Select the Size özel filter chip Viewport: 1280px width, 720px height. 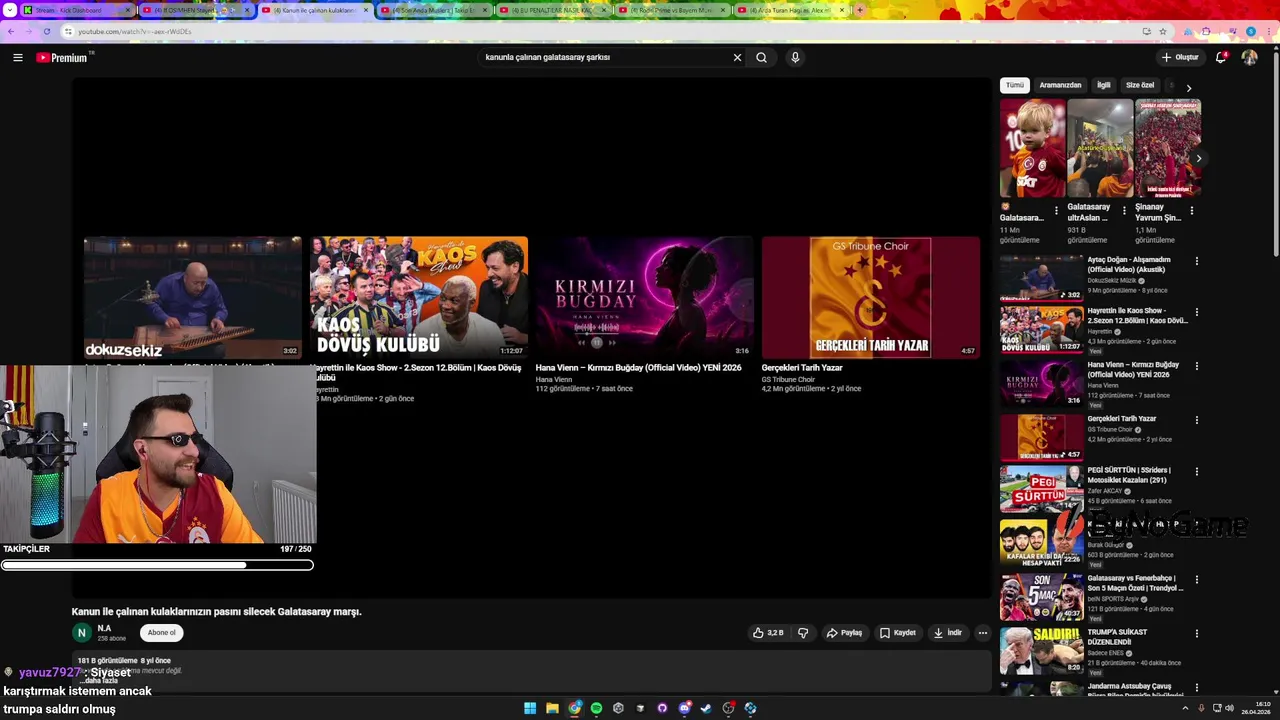click(x=1140, y=85)
